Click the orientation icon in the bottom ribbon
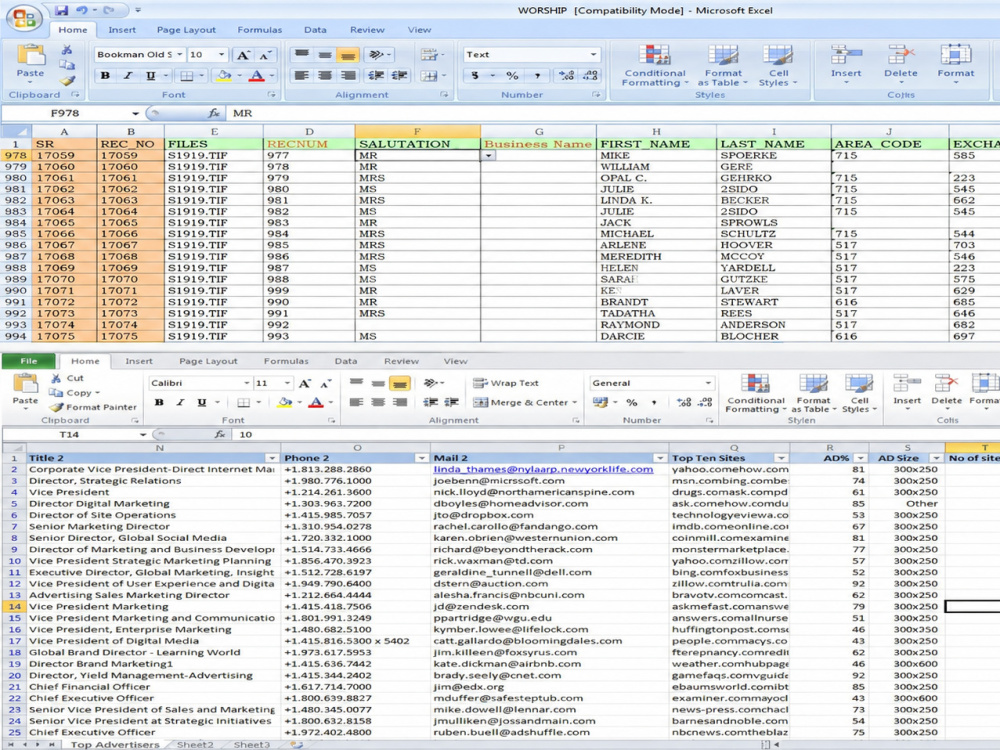1000x750 pixels. (x=430, y=383)
